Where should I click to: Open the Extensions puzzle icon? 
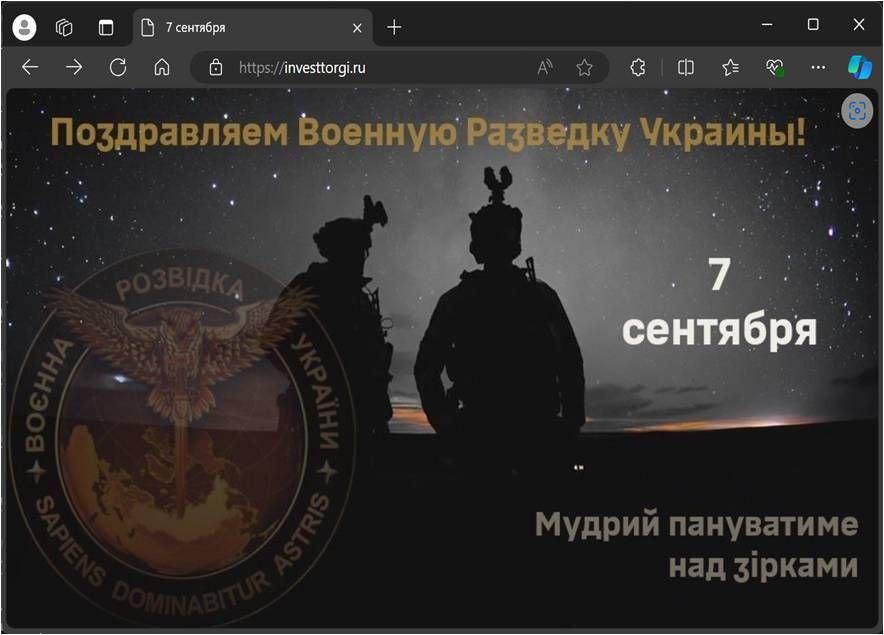point(638,68)
